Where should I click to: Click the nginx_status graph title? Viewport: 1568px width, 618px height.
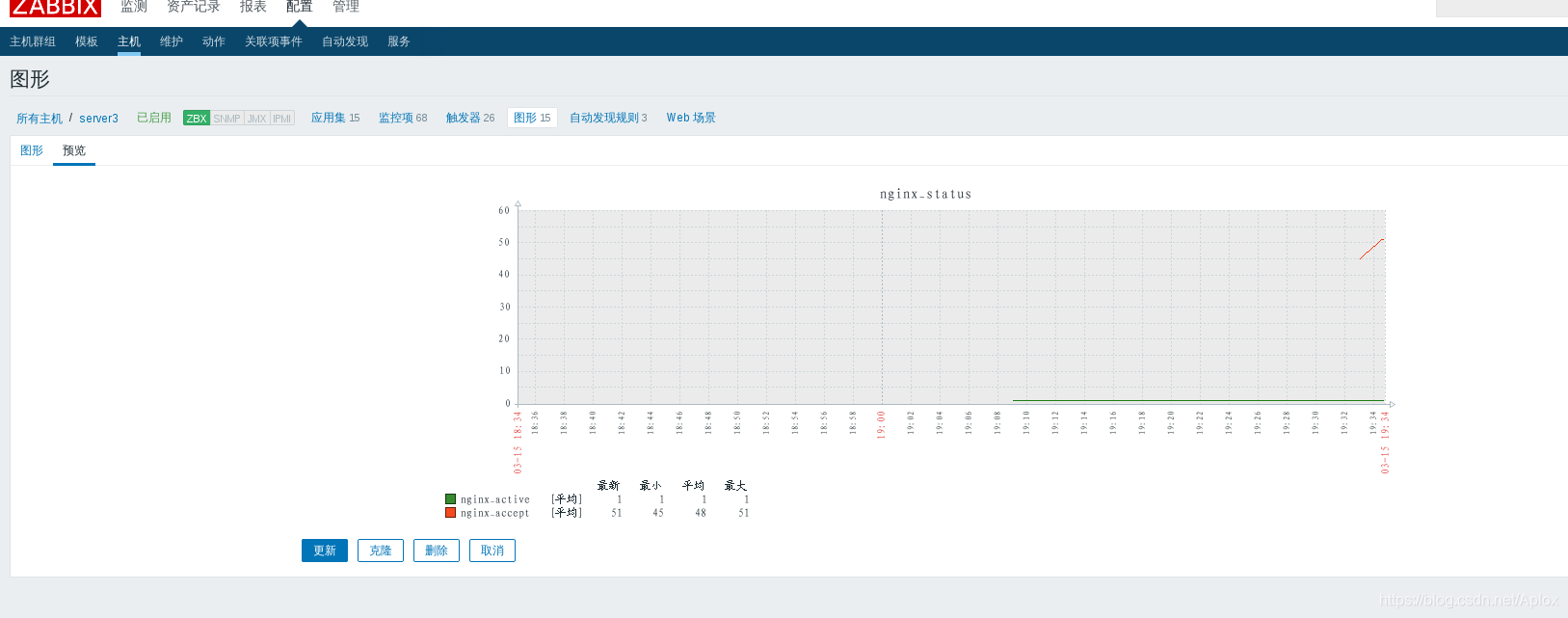tap(925, 194)
